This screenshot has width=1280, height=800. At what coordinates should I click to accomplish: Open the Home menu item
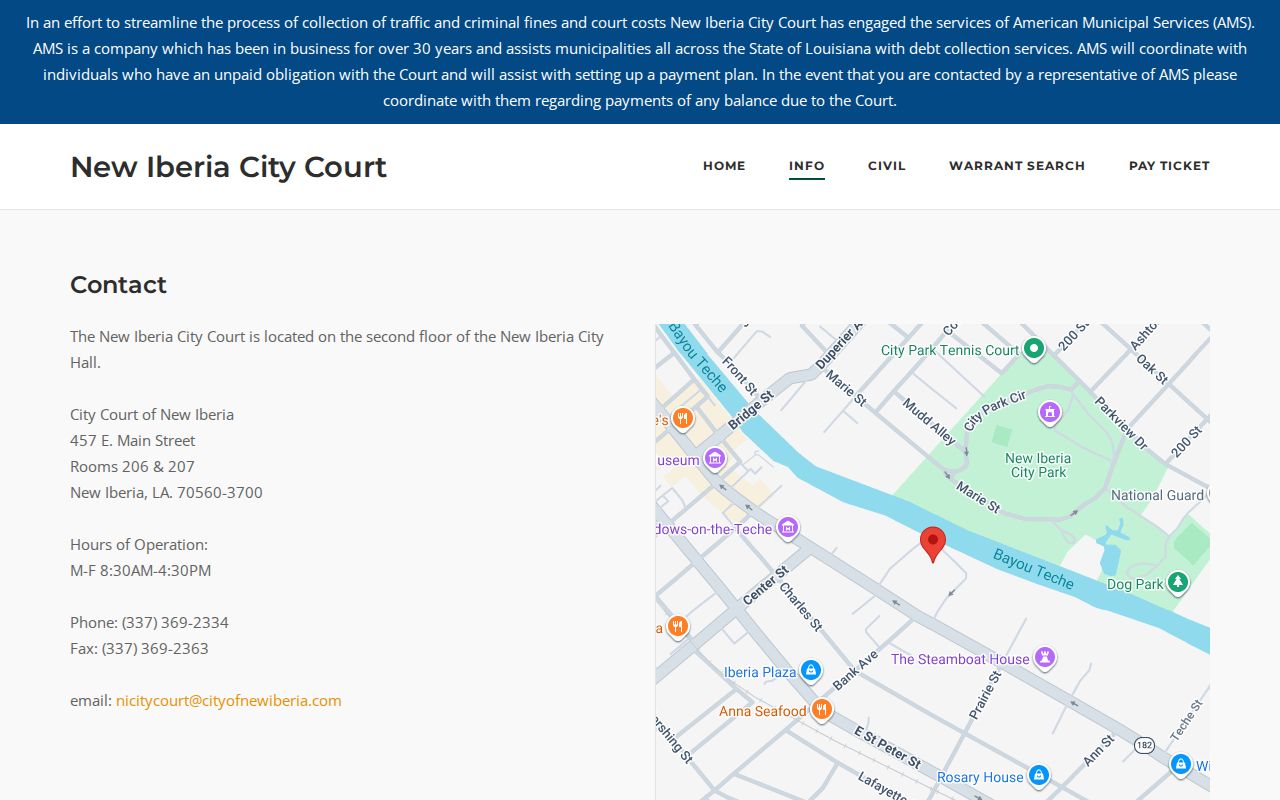[724, 166]
